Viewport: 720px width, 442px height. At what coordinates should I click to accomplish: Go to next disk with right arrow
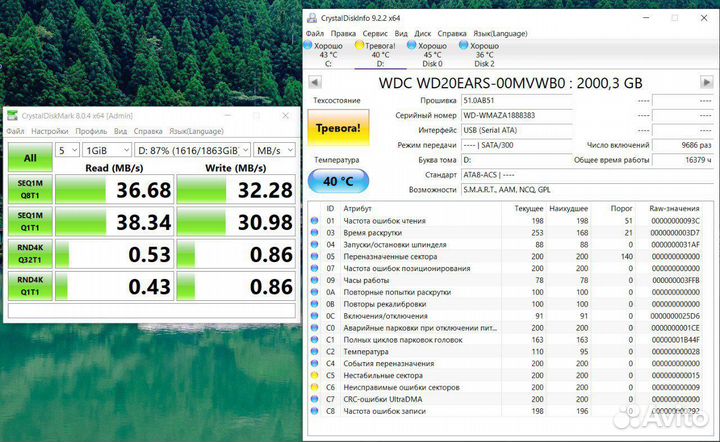tap(706, 83)
